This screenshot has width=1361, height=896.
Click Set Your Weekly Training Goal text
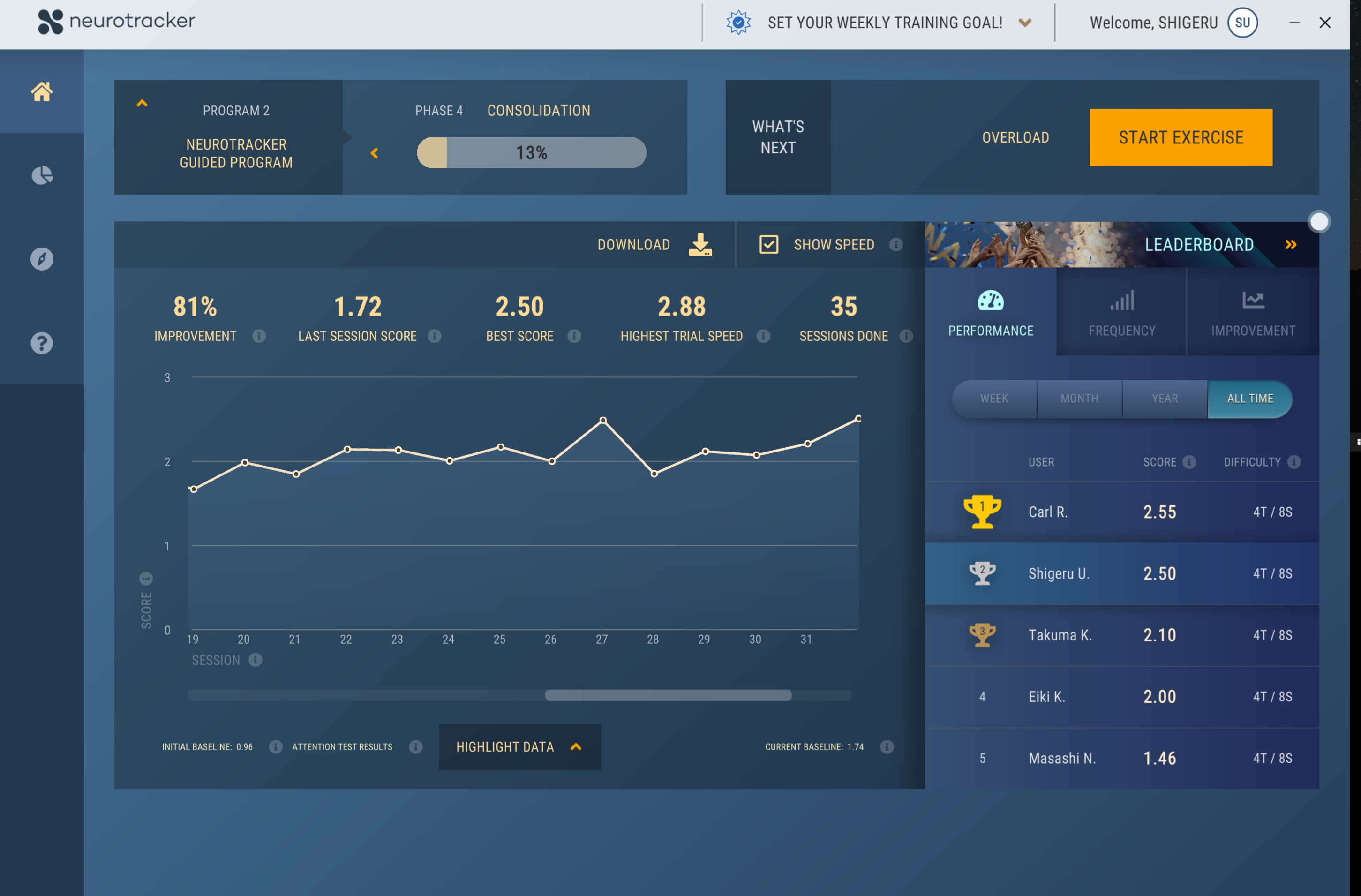[x=885, y=23]
